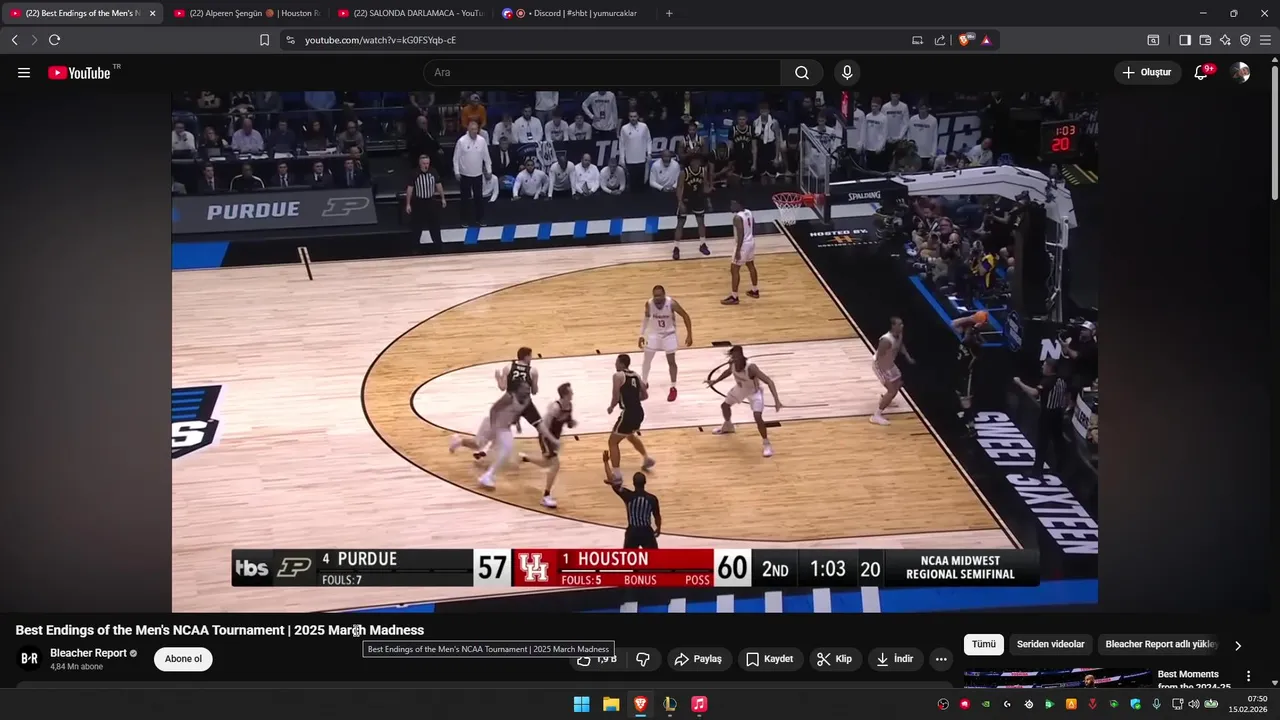Open a new browser tab
The height and width of the screenshot is (720, 1280).
pyautogui.click(x=669, y=13)
